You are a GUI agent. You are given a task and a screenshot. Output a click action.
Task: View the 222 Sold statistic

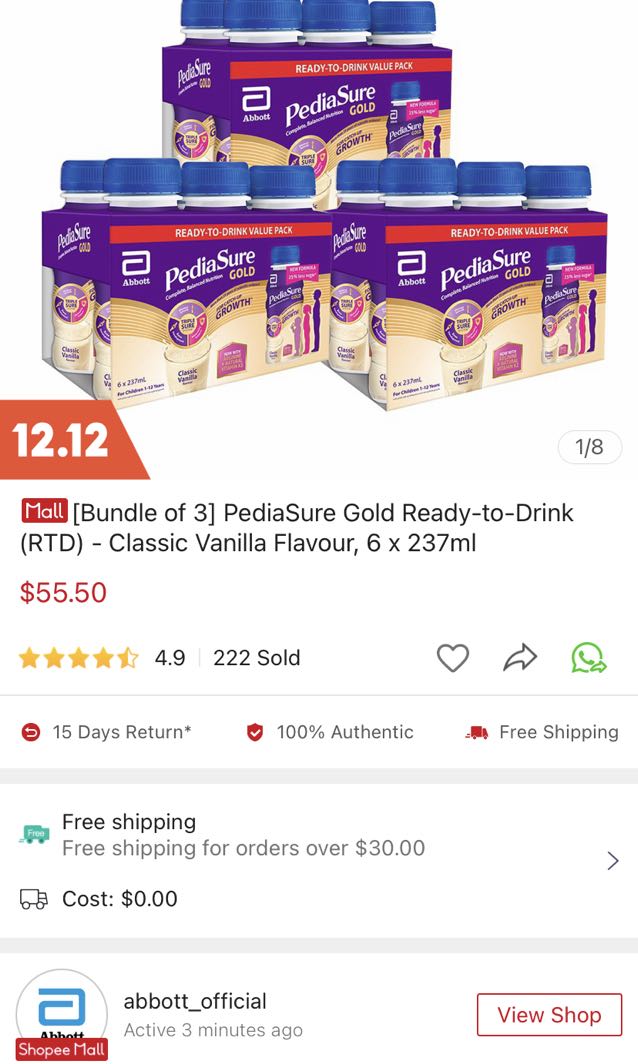point(258,657)
